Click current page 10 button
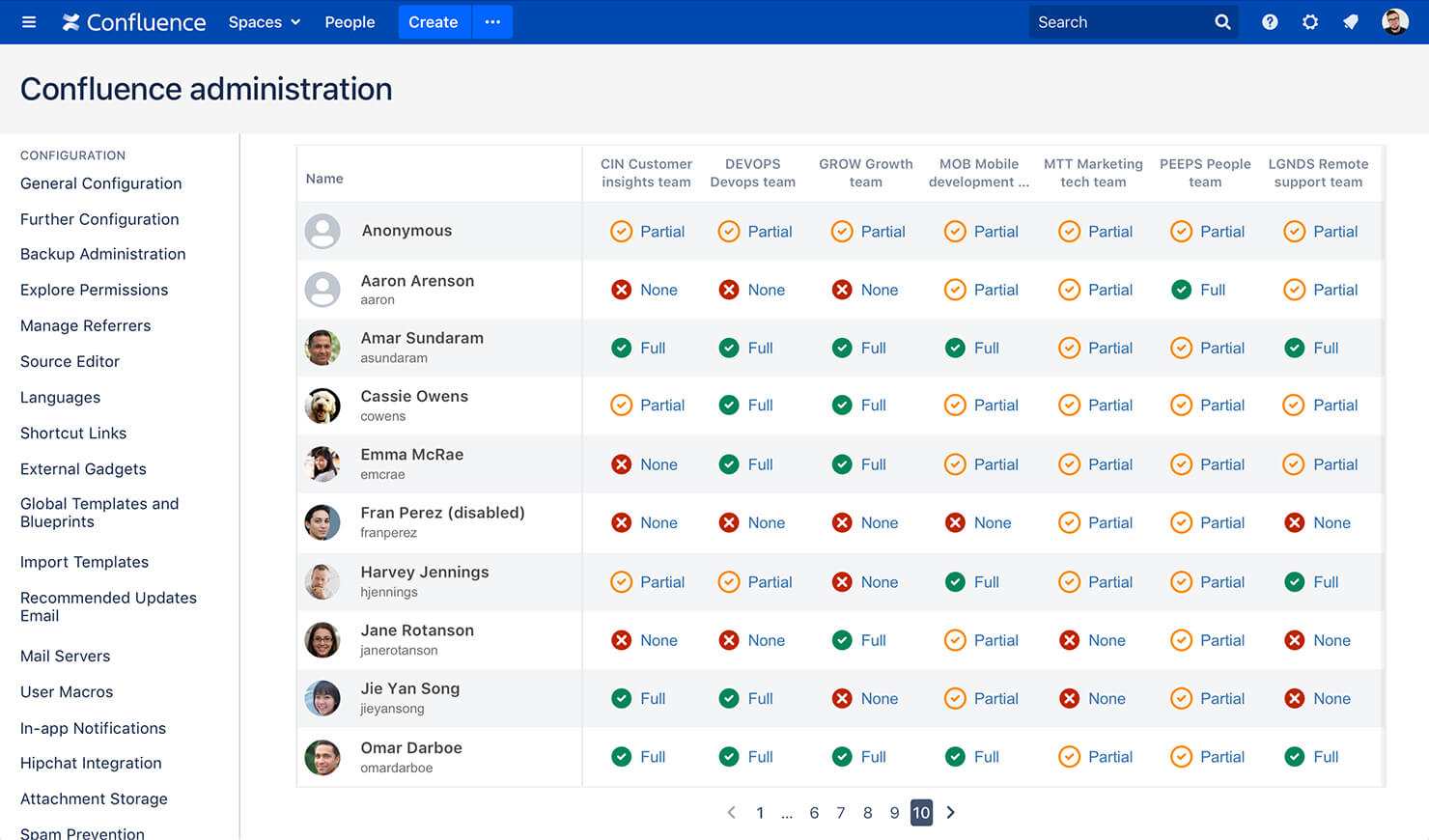This screenshot has height=840, width=1429. [922, 813]
